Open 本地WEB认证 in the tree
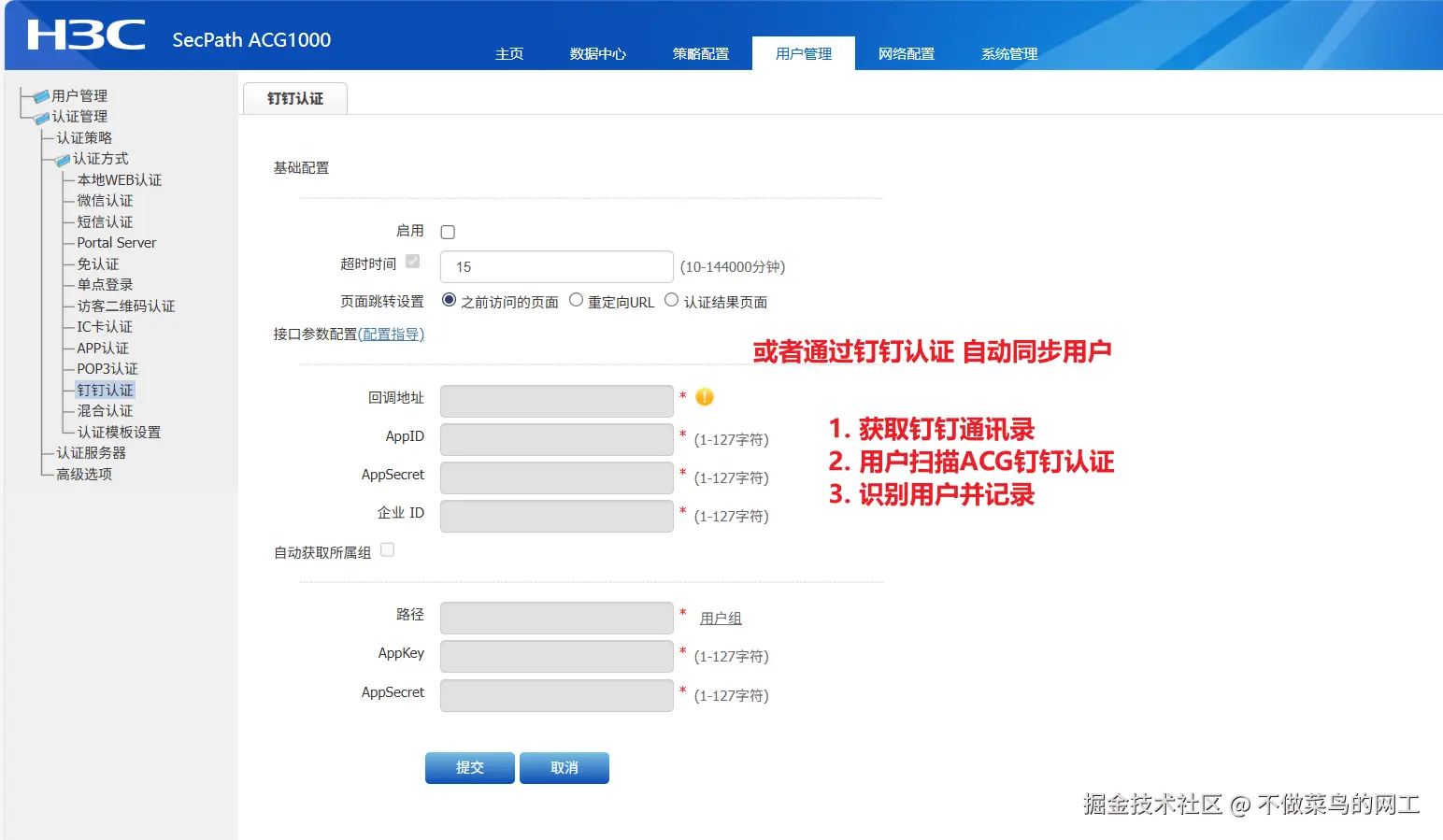 point(120,180)
